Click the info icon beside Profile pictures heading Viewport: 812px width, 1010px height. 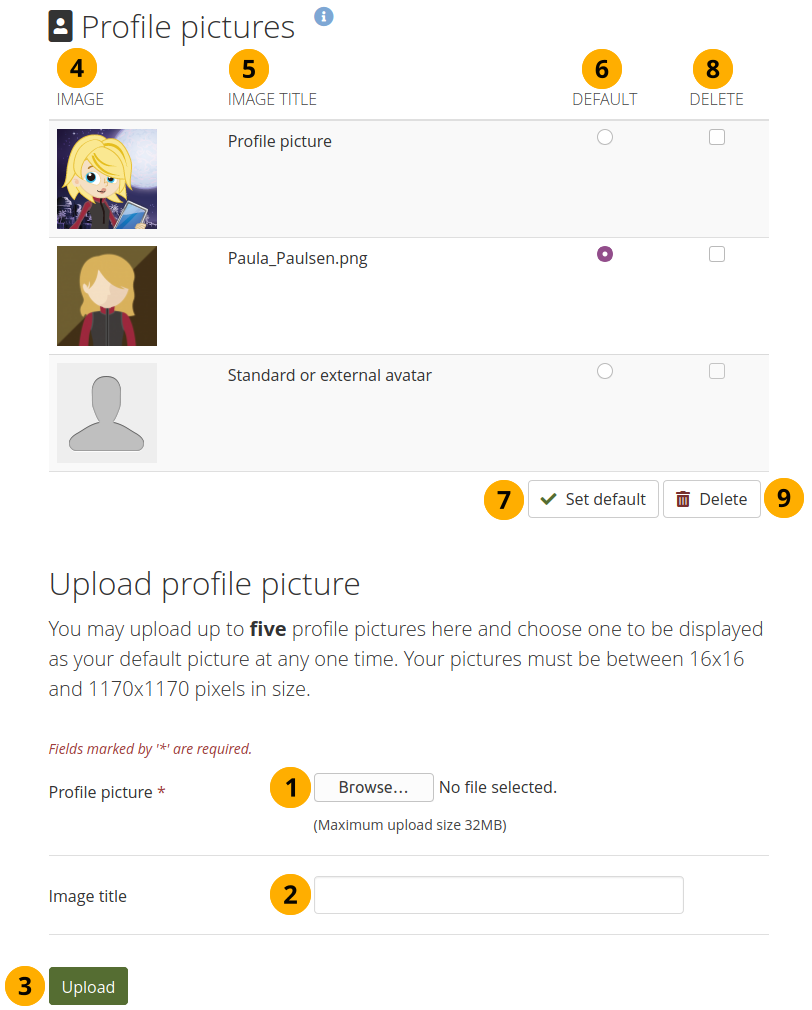pos(324,16)
